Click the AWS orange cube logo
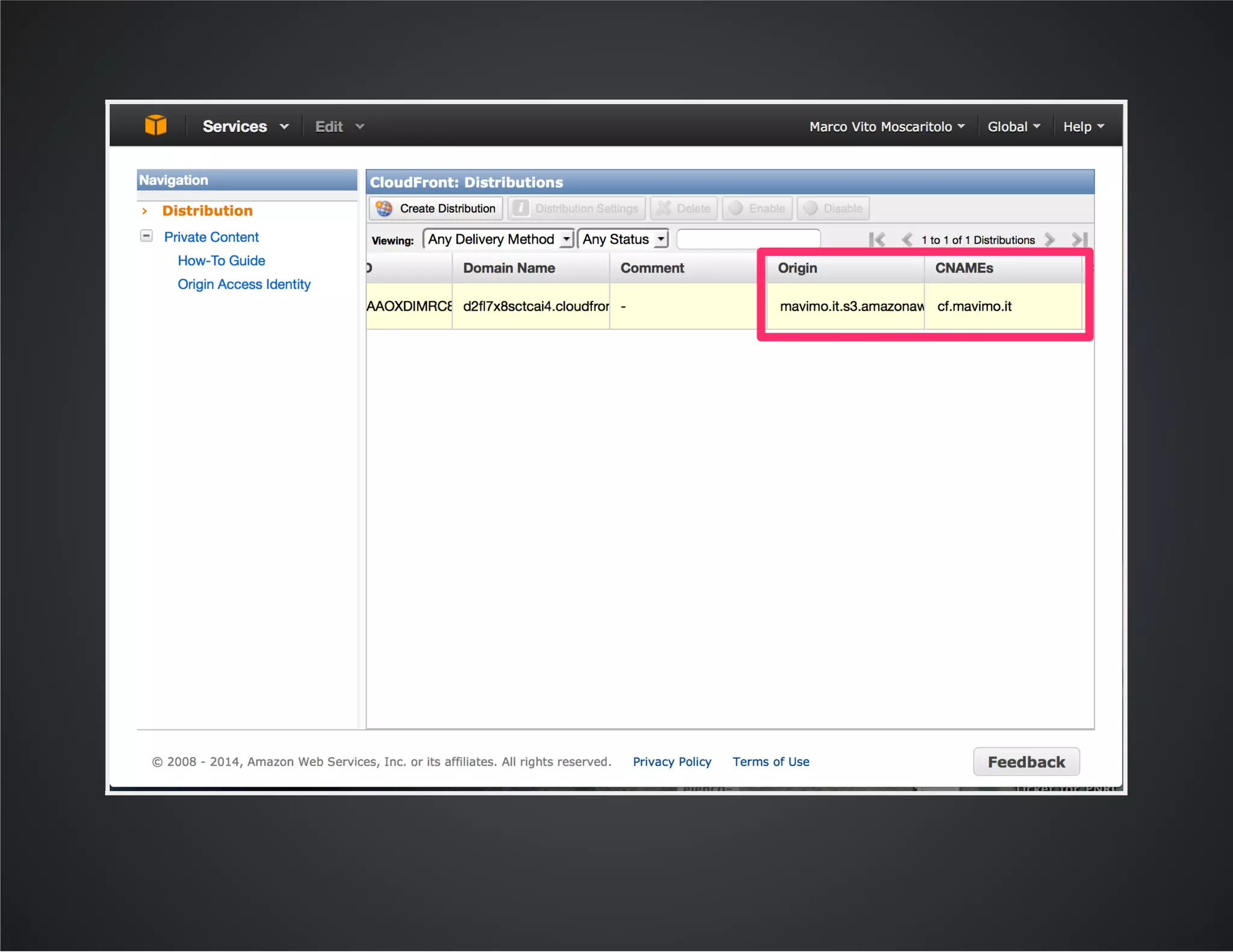Screen dimensions: 1233x952 pos(155,125)
